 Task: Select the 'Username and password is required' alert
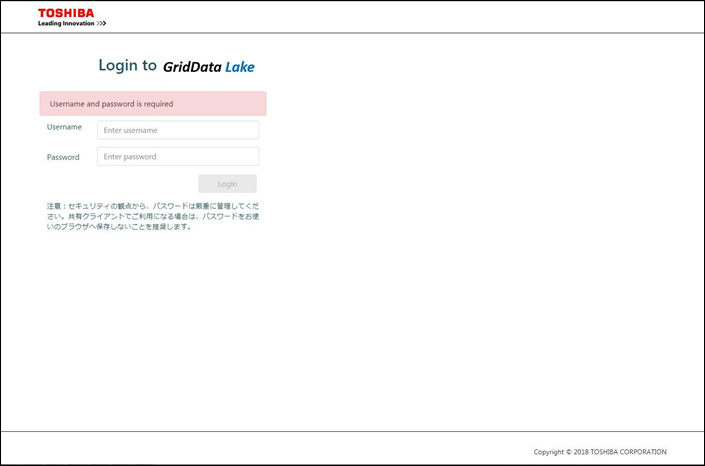153,103
